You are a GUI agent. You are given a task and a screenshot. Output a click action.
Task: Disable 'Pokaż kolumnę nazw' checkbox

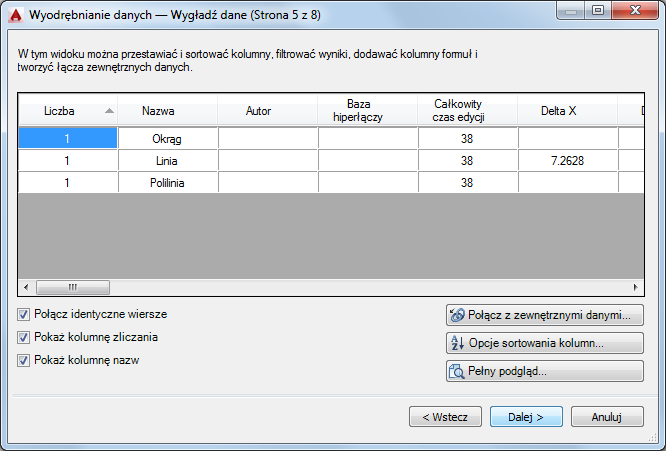pos(23,360)
